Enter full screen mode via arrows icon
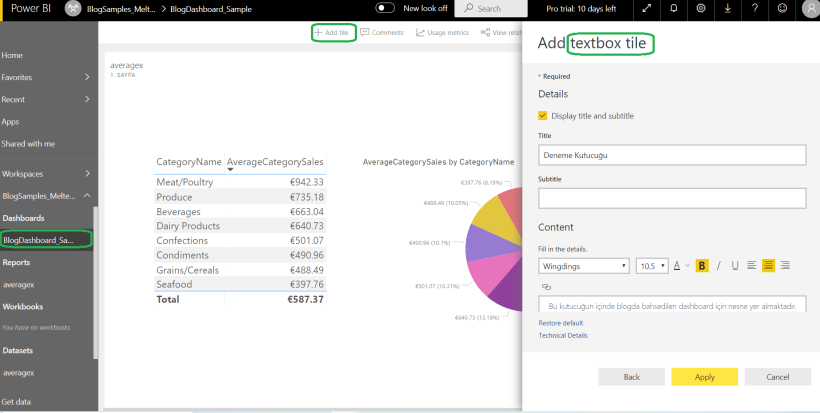Screen dimensions: 820x413 [646, 9]
